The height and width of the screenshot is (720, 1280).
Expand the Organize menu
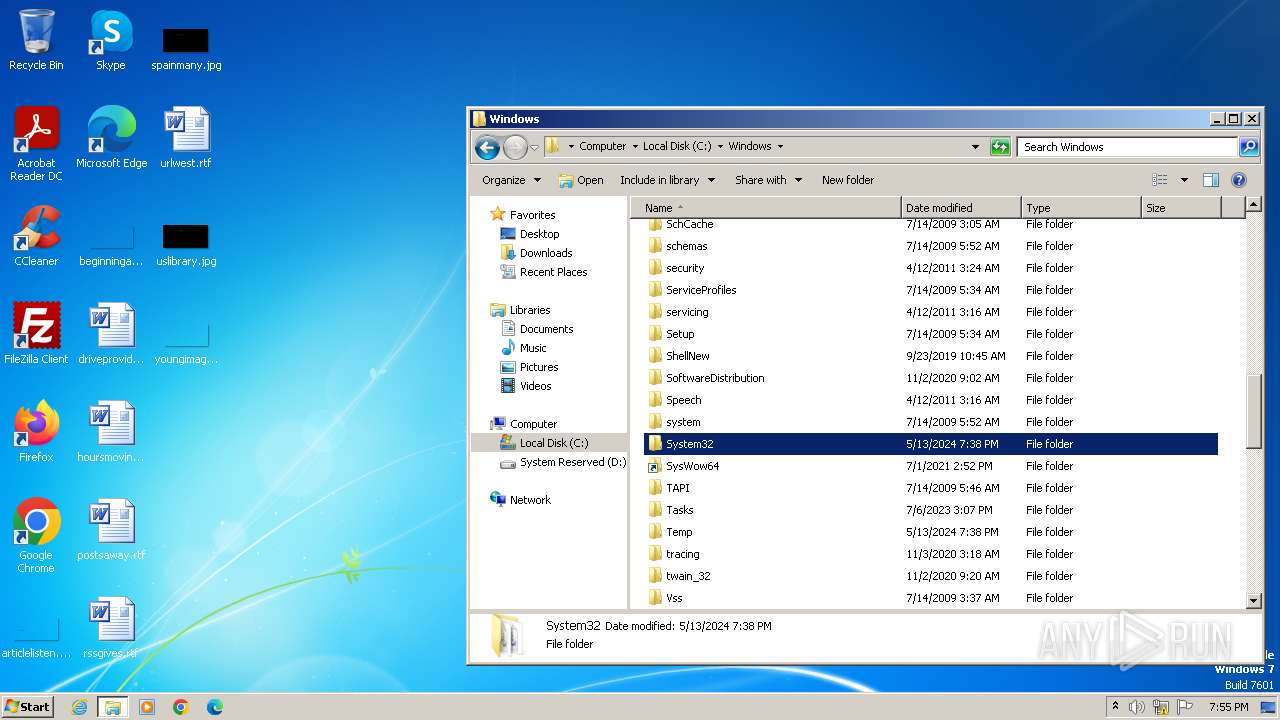511,180
